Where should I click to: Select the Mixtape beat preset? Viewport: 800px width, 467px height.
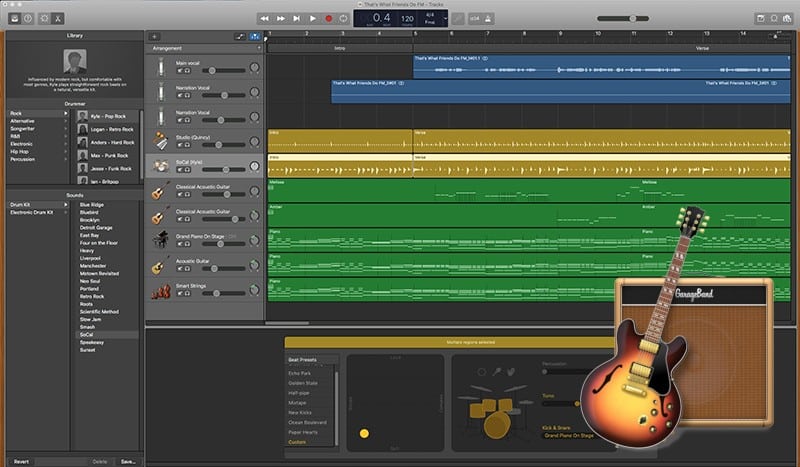(297, 403)
